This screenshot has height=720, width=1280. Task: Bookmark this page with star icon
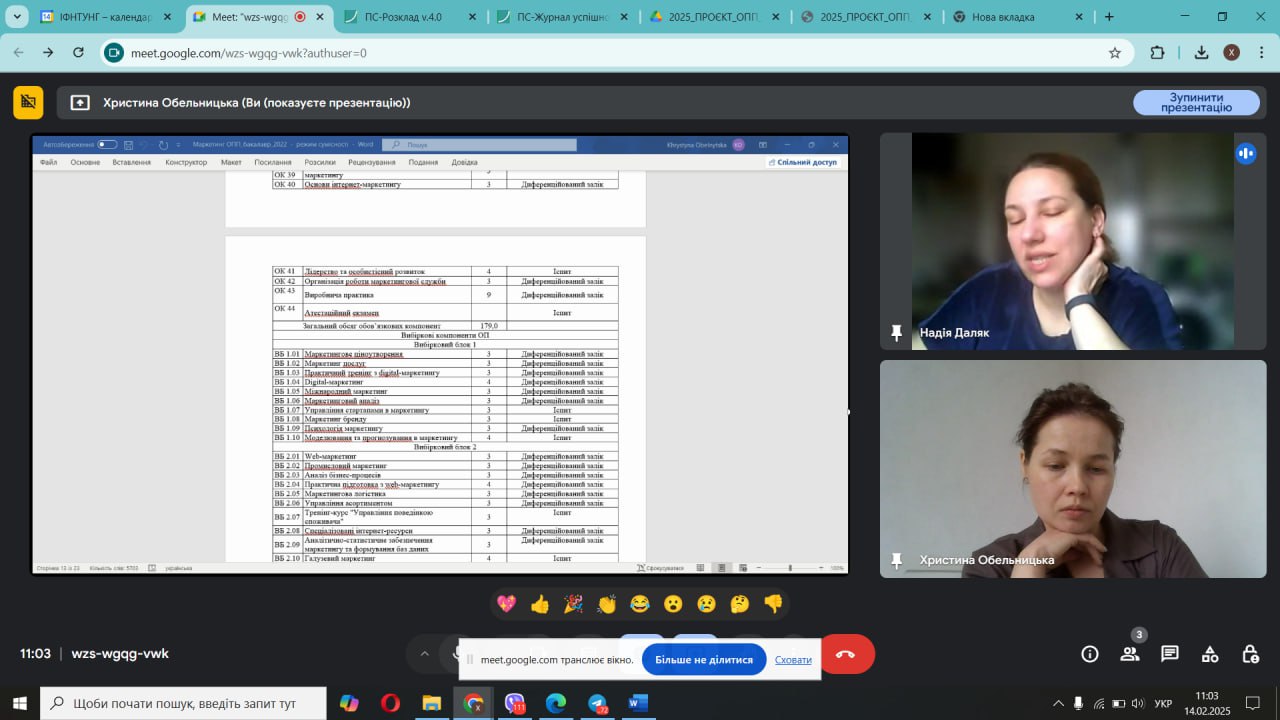[1115, 53]
